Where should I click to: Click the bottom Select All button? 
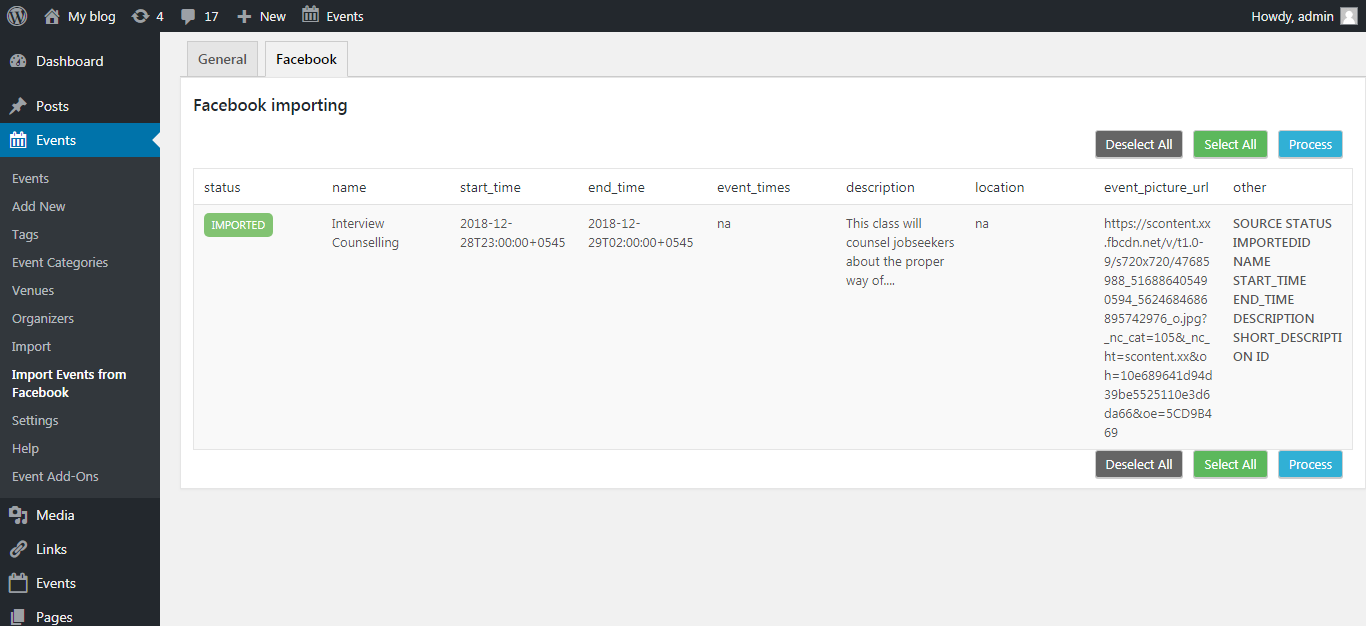(1230, 464)
